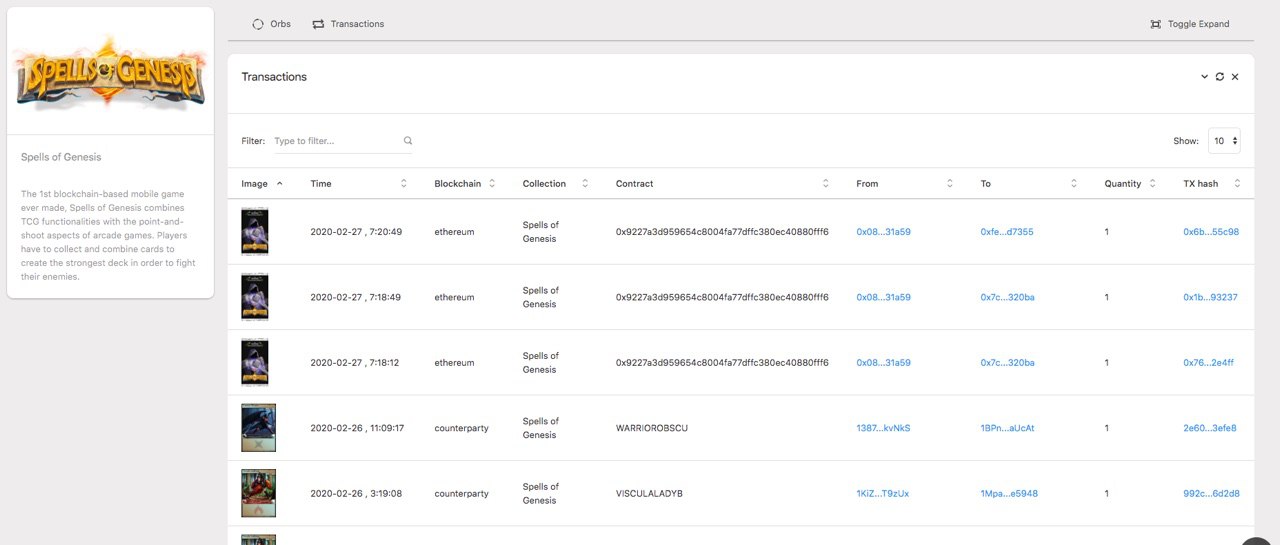Open card thumbnail for 7:18:49 transaction
Image resolution: width=1280 pixels, height=545 pixels.
point(255,297)
